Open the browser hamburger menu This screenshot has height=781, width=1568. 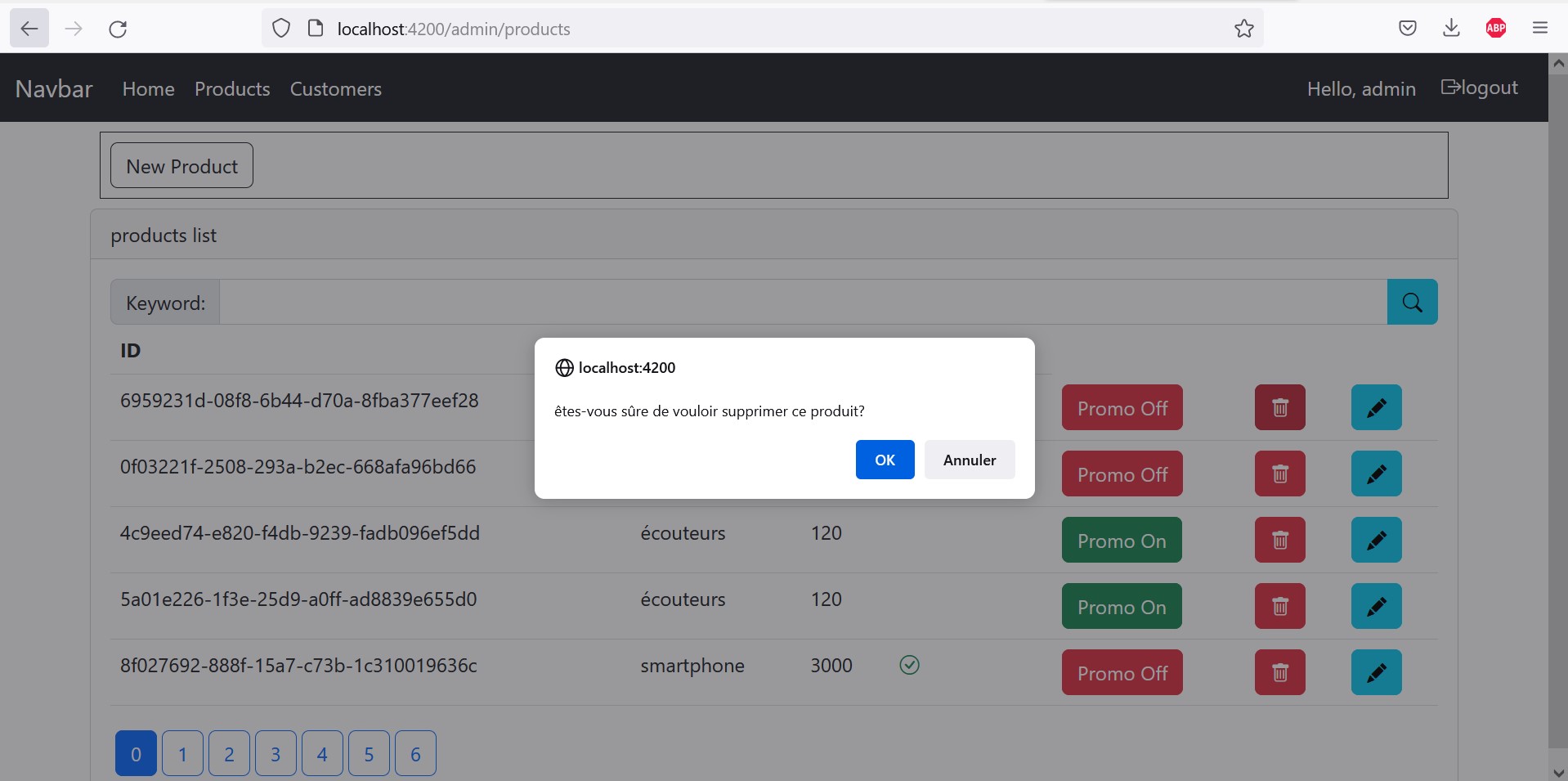point(1540,28)
